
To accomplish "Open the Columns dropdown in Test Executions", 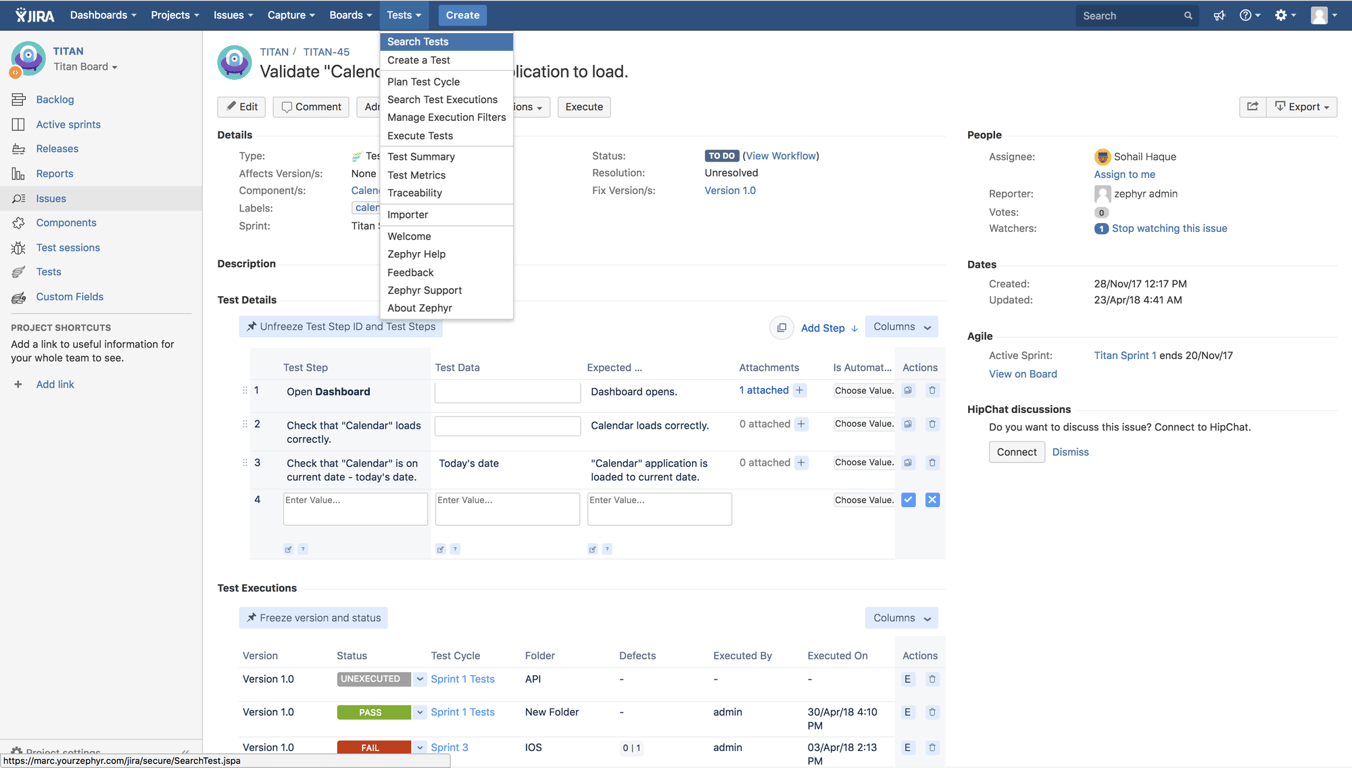I will tap(902, 618).
